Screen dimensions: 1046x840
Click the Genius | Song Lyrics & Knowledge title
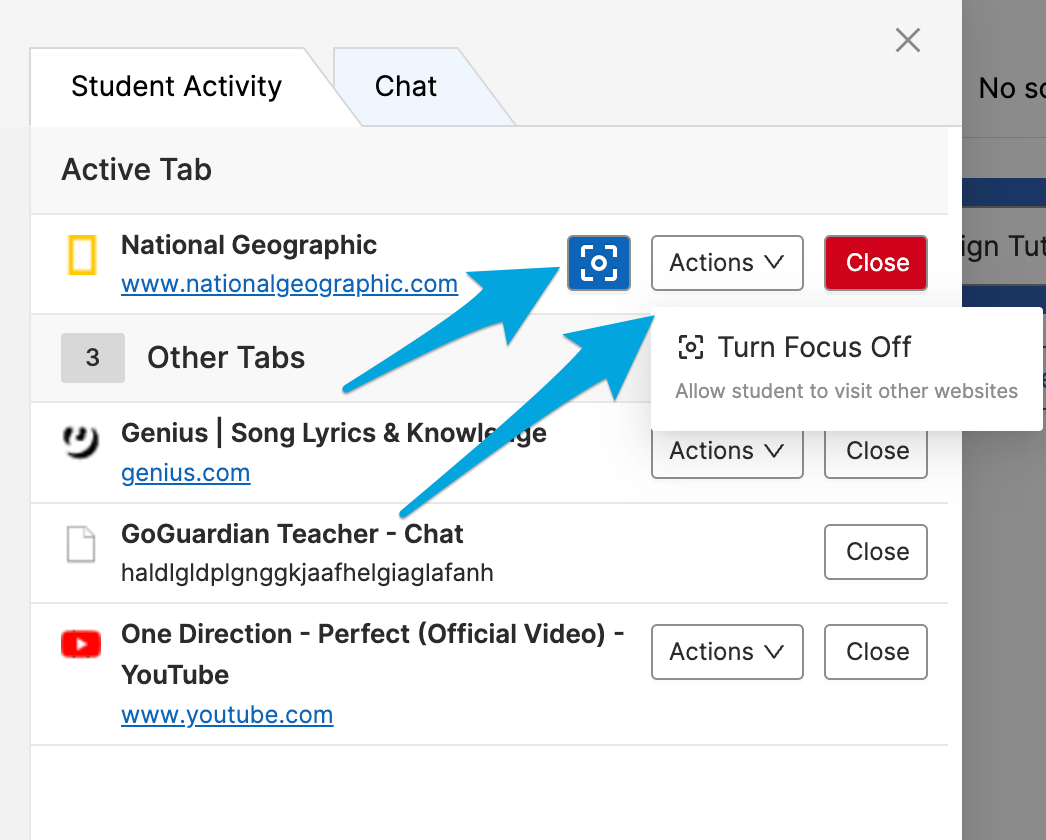coord(334,433)
